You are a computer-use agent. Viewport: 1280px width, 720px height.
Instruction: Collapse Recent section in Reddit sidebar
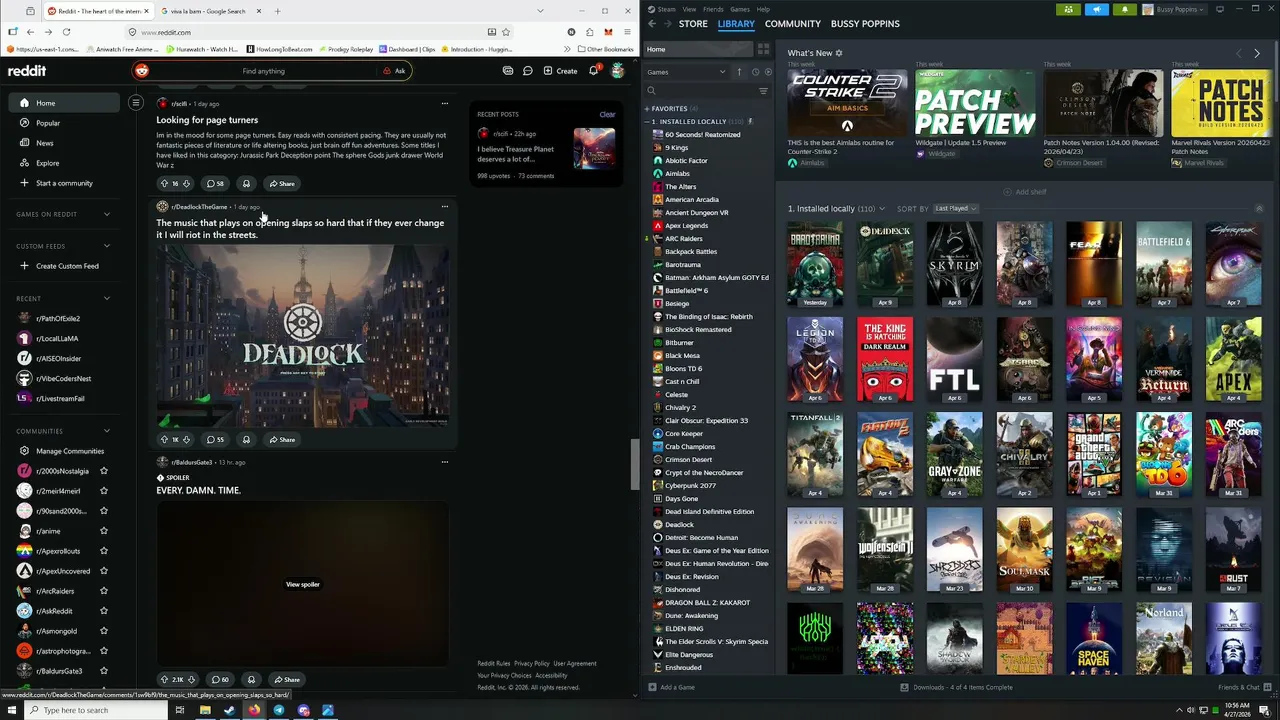[107, 298]
